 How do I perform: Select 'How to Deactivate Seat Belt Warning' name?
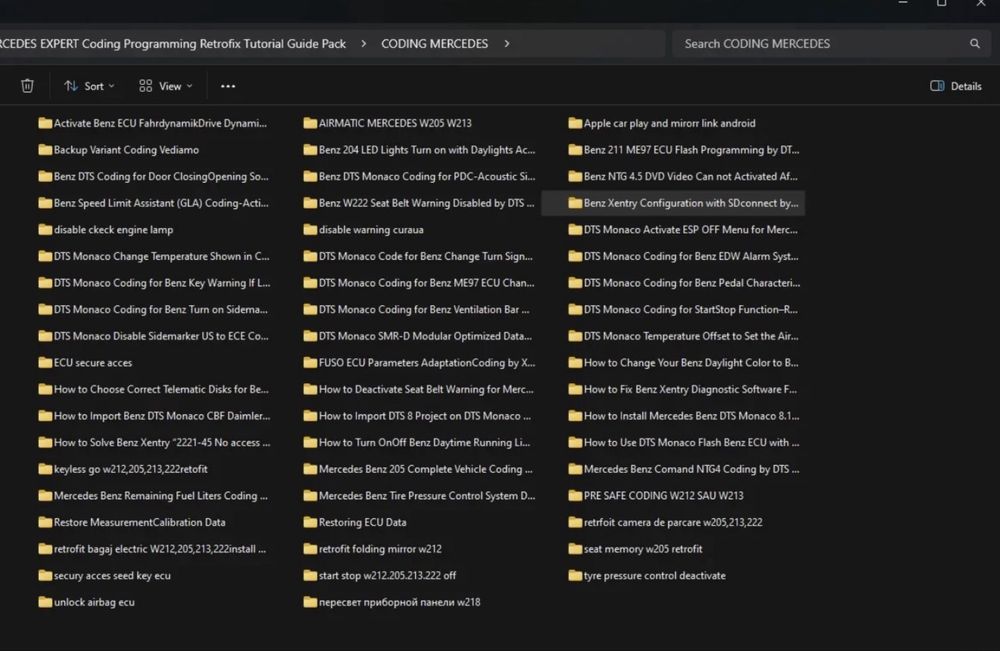tap(426, 390)
